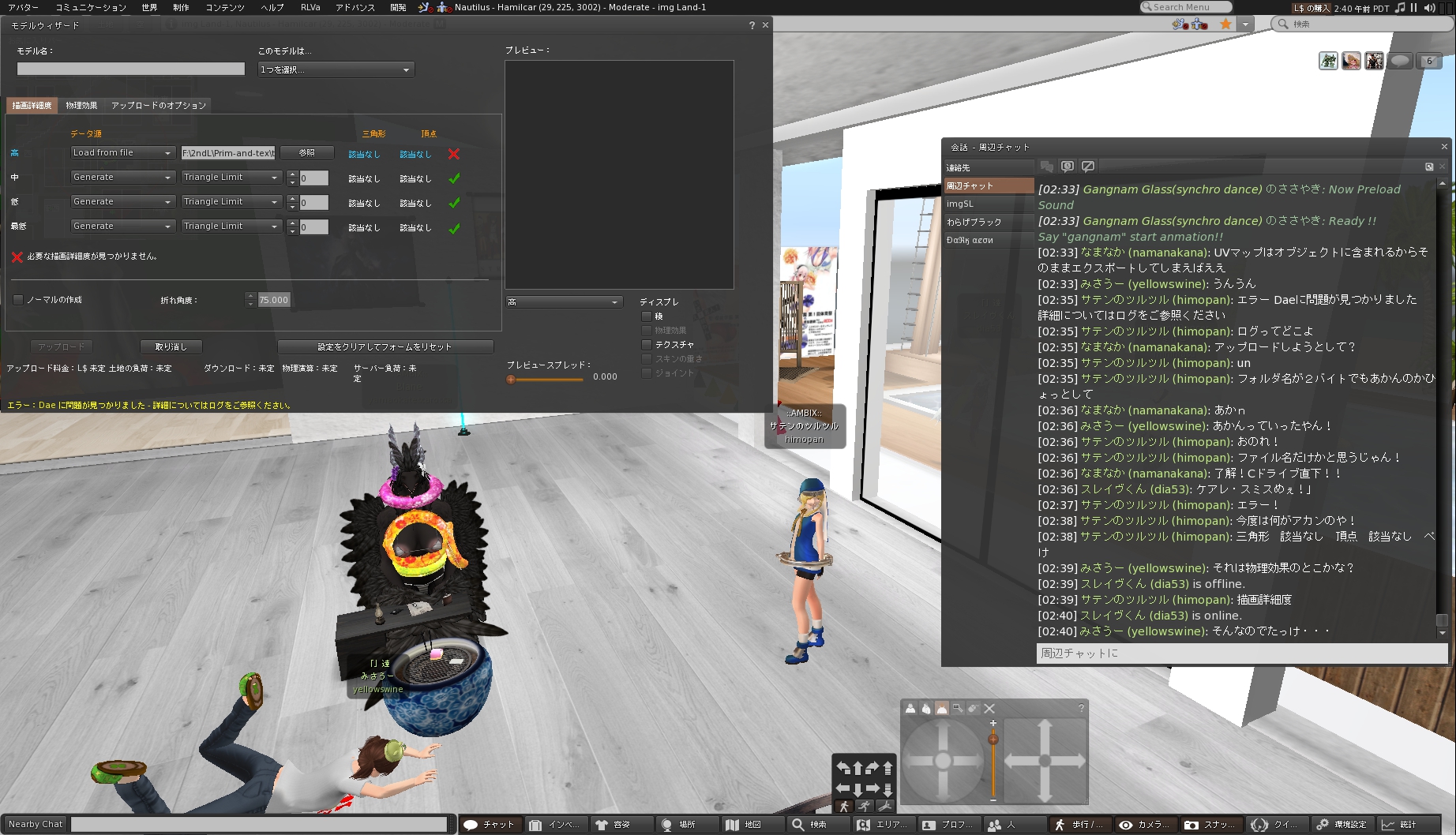
Task: Switch to the 物理効果 tab
Action: tap(81, 106)
